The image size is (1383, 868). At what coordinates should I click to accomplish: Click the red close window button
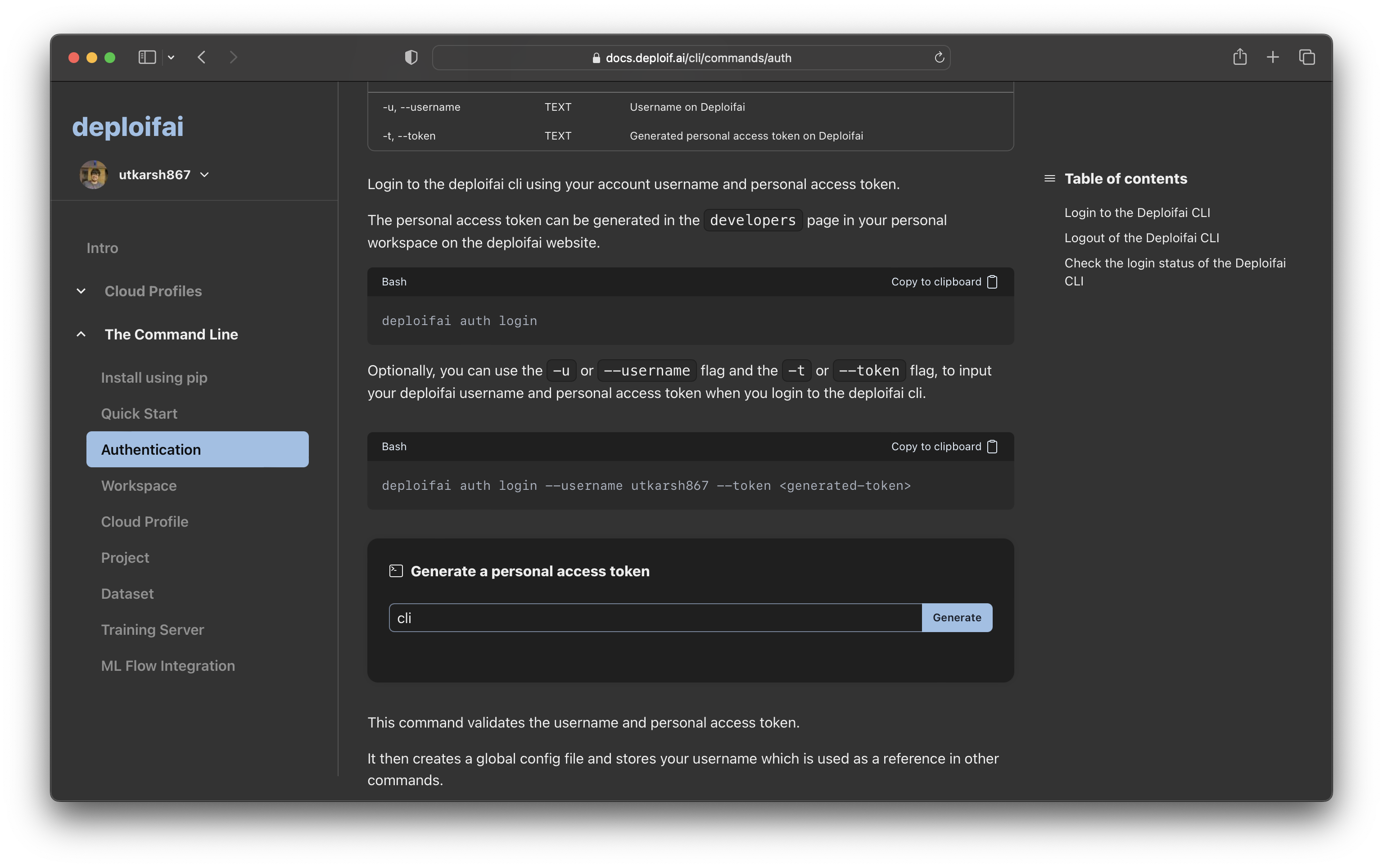[x=73, y=58]
